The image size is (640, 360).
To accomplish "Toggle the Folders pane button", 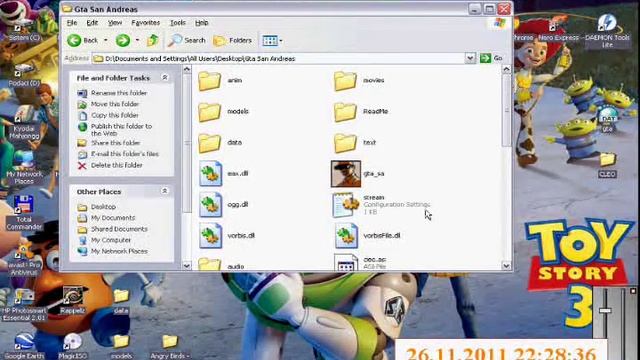I will (233, 40).
